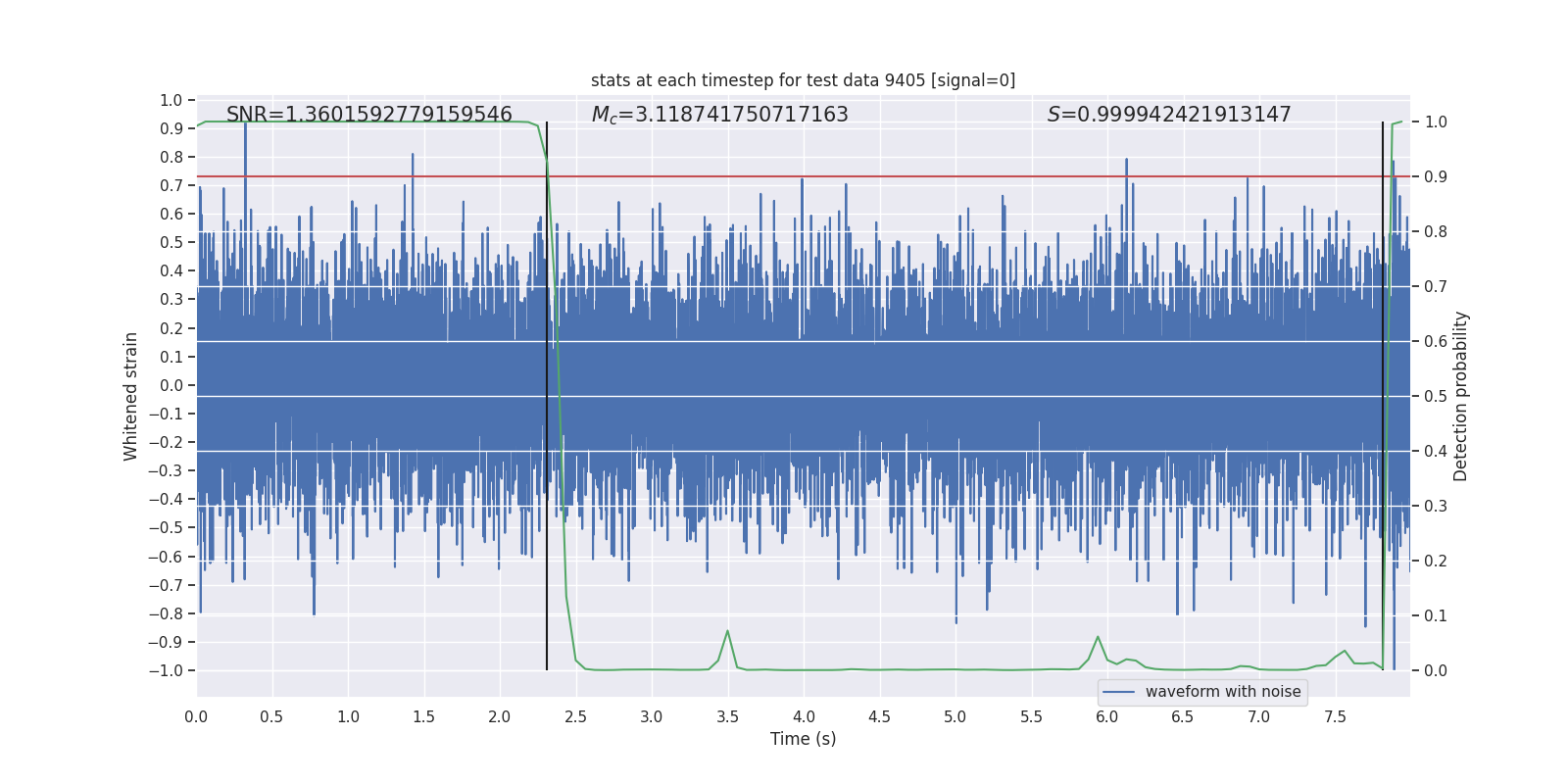Click the 2.0 tick label on the time axis

click(500, 717)
